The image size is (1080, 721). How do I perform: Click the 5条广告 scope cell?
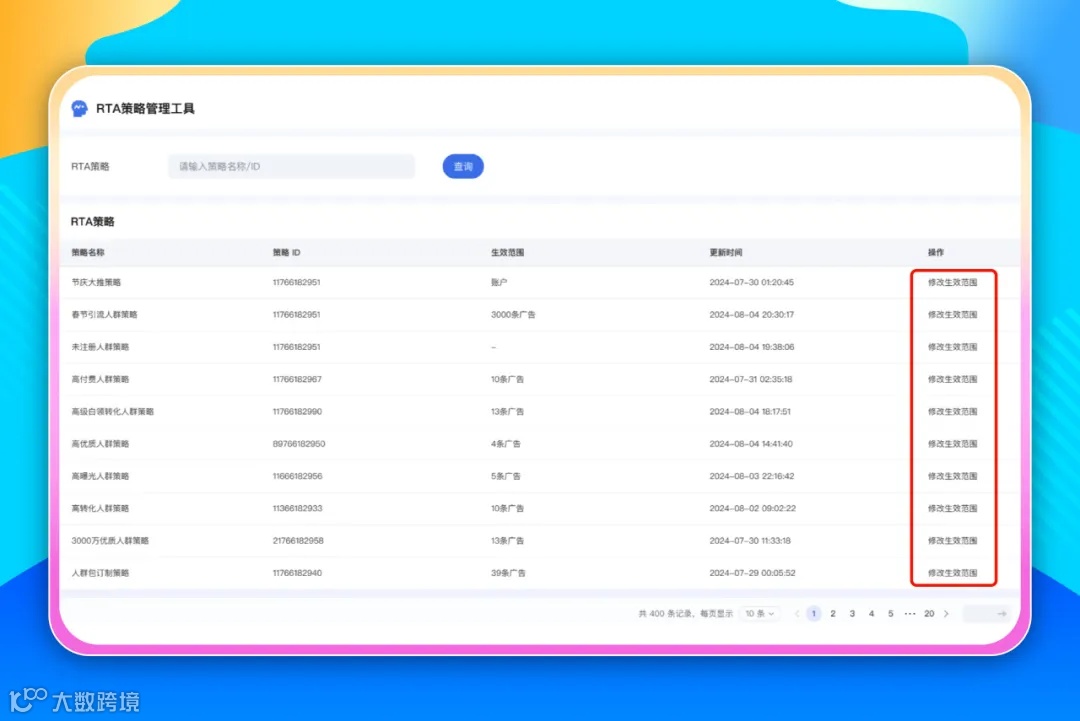pos(506,477)
